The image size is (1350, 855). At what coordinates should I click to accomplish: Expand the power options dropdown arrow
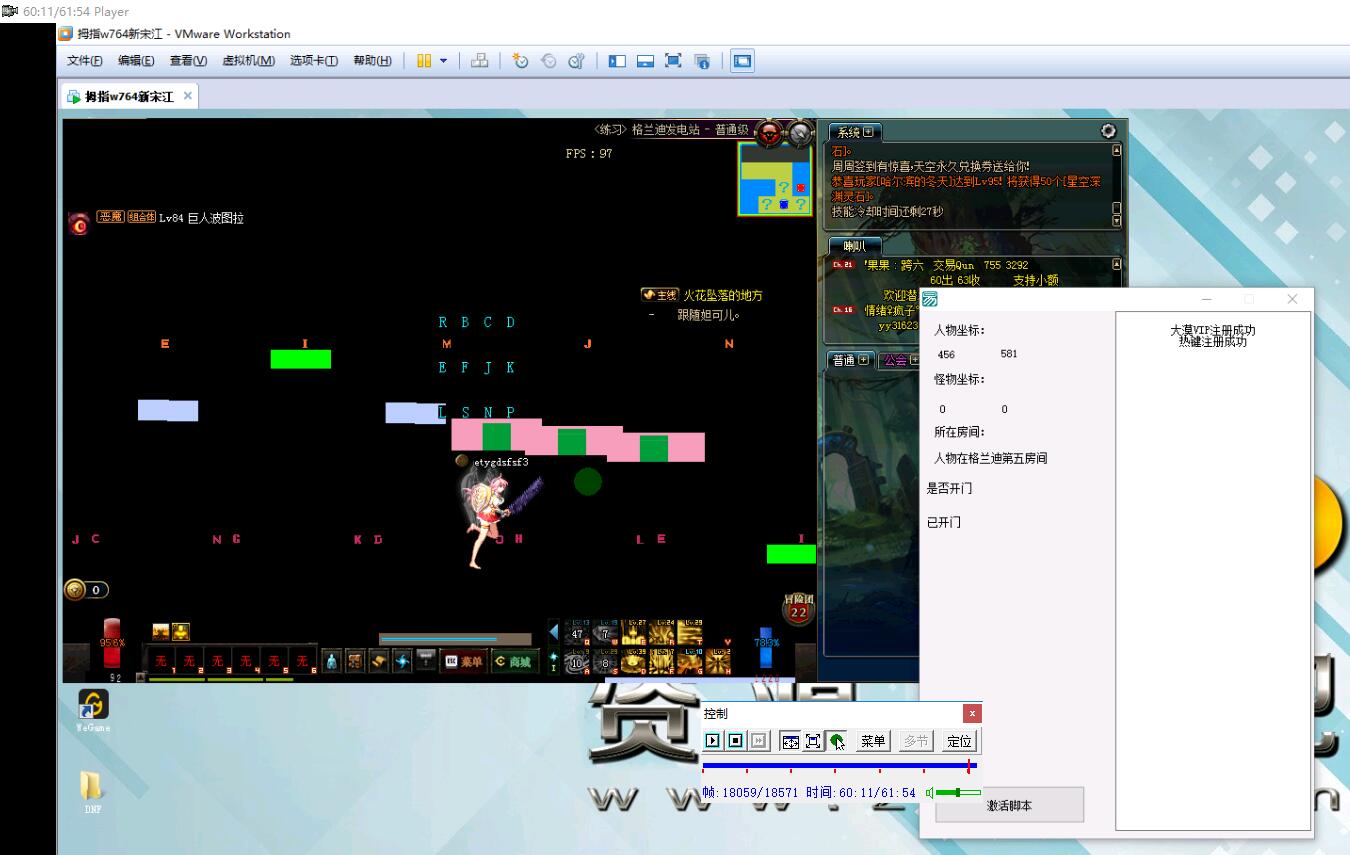click(x=443, y=61)
